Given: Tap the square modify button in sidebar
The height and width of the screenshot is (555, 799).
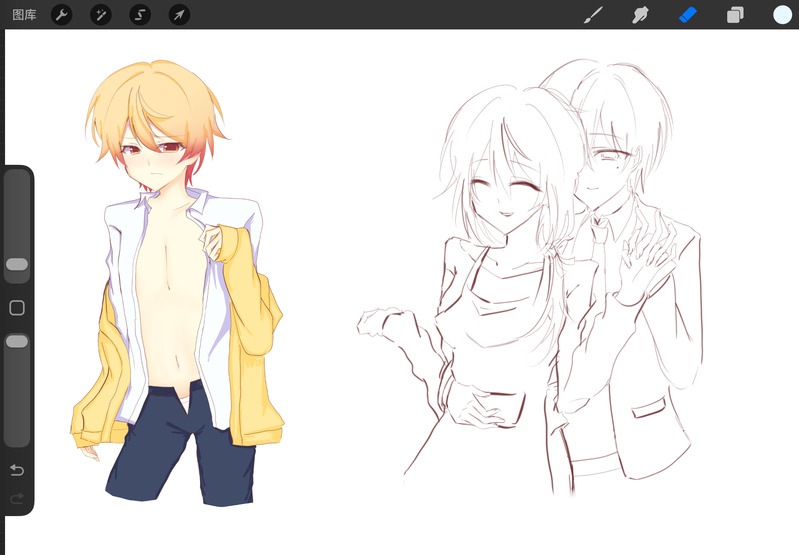Looking at the screenshot, I should pos(17,308).
